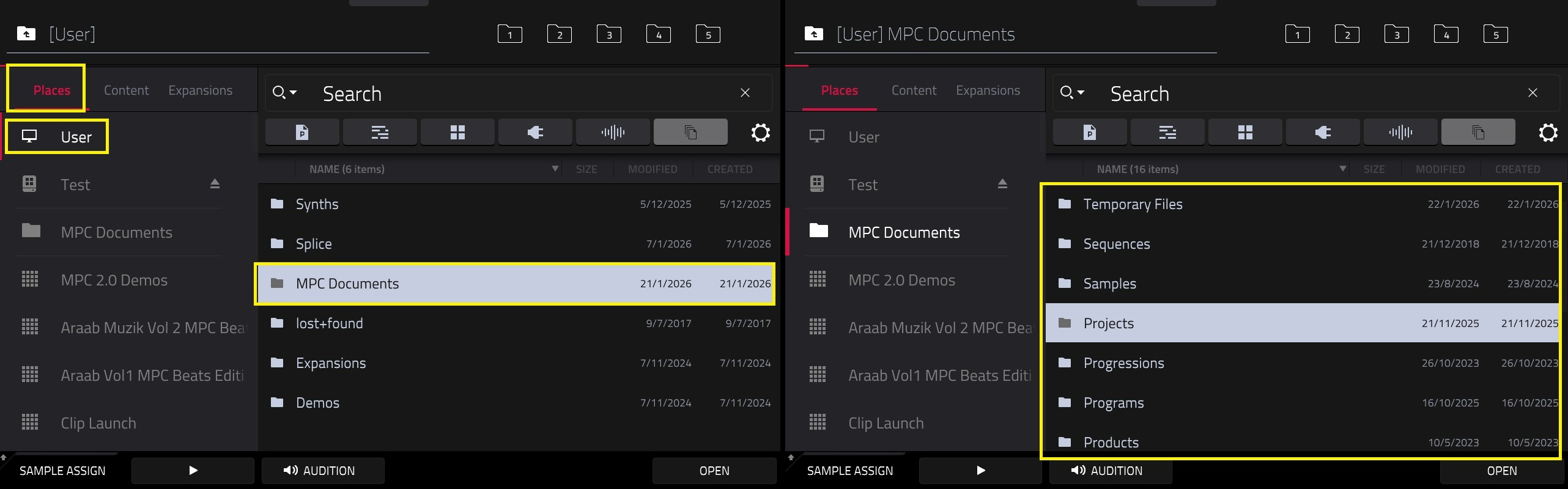Toggle audio sample filter in right browser

pyautogui.click(x=1400, y=132)
